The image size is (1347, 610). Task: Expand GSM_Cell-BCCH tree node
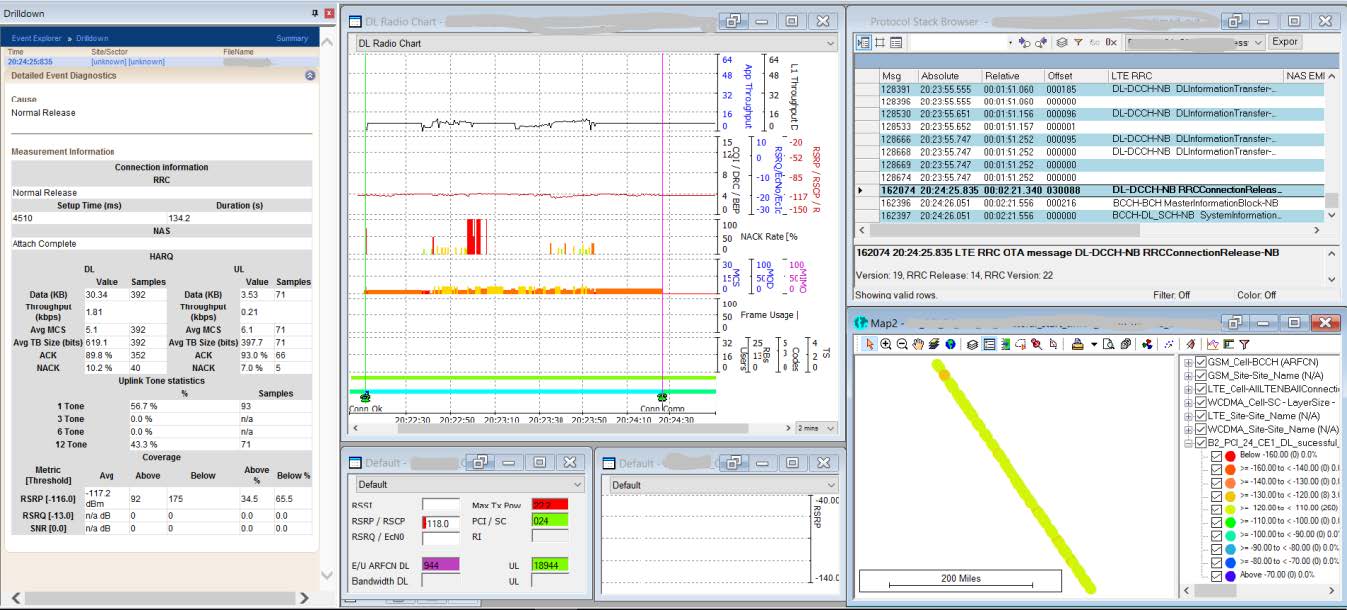[1188, 362]
